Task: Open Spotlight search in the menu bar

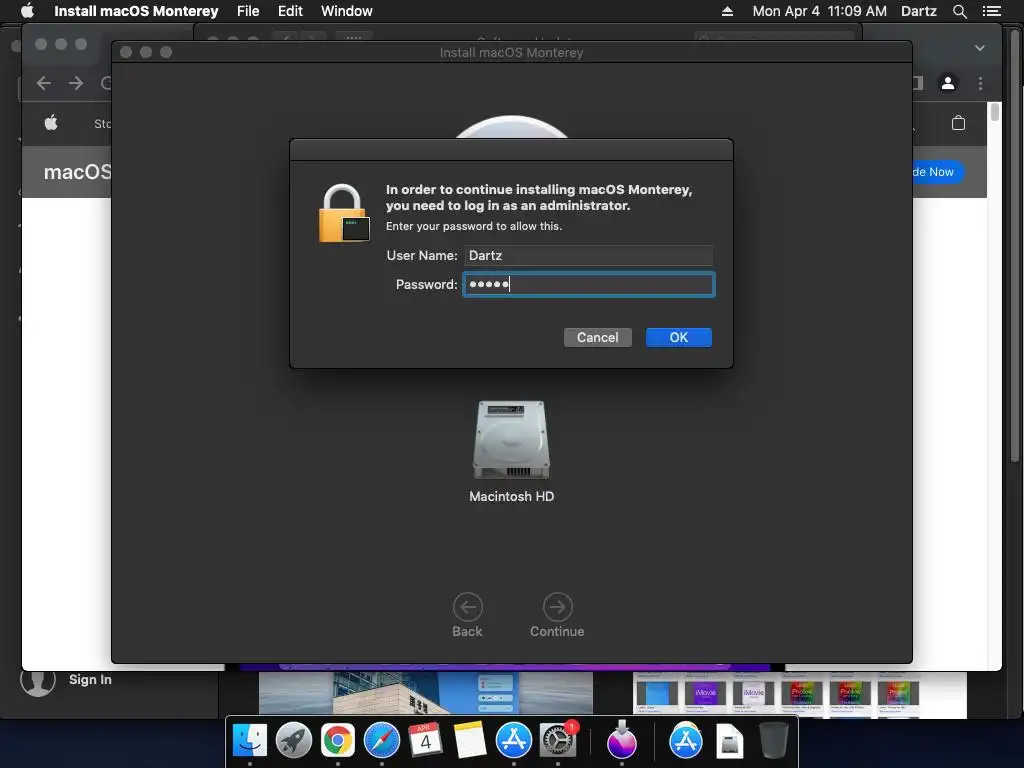Action: pos(959,11)
